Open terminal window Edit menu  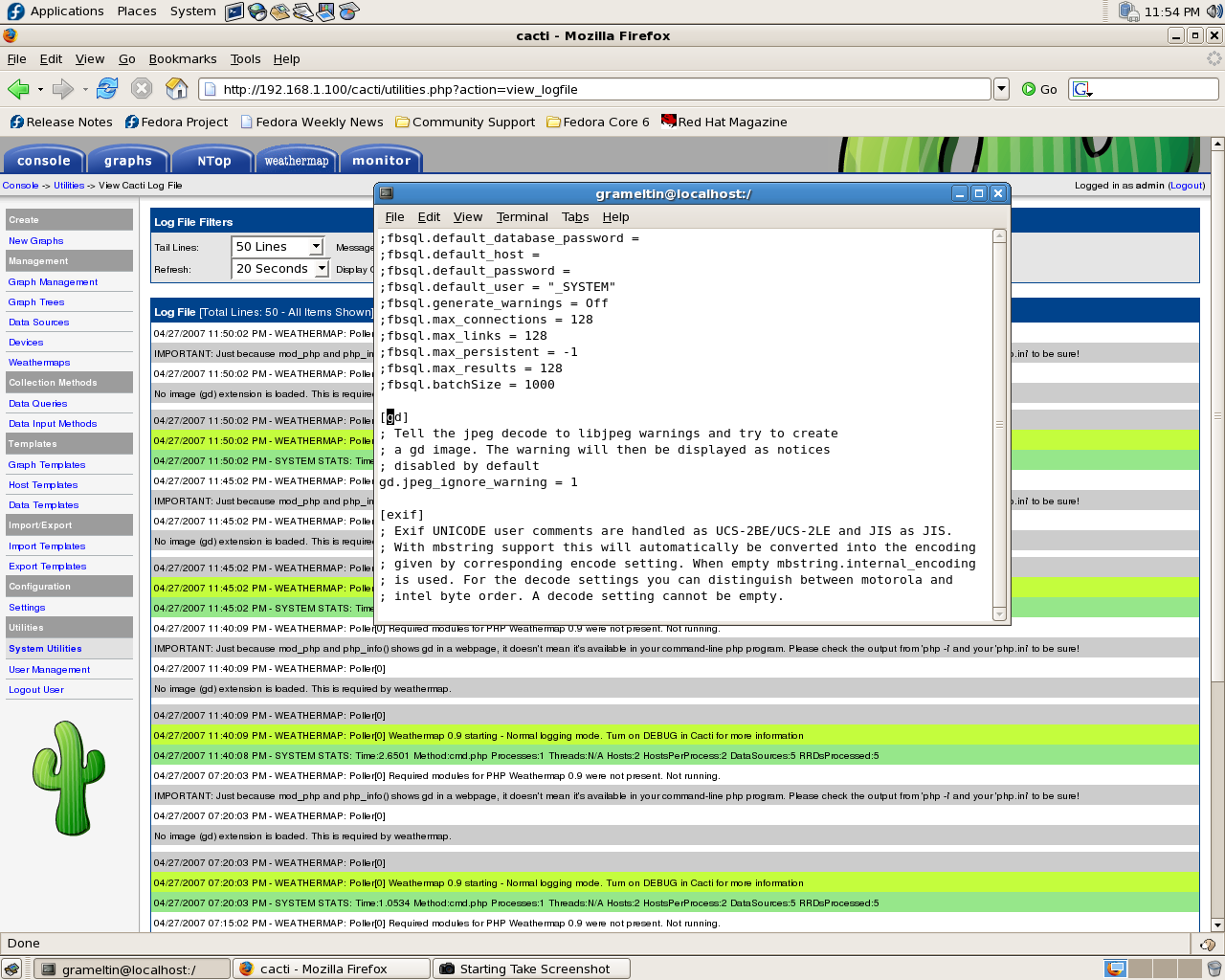430,217
